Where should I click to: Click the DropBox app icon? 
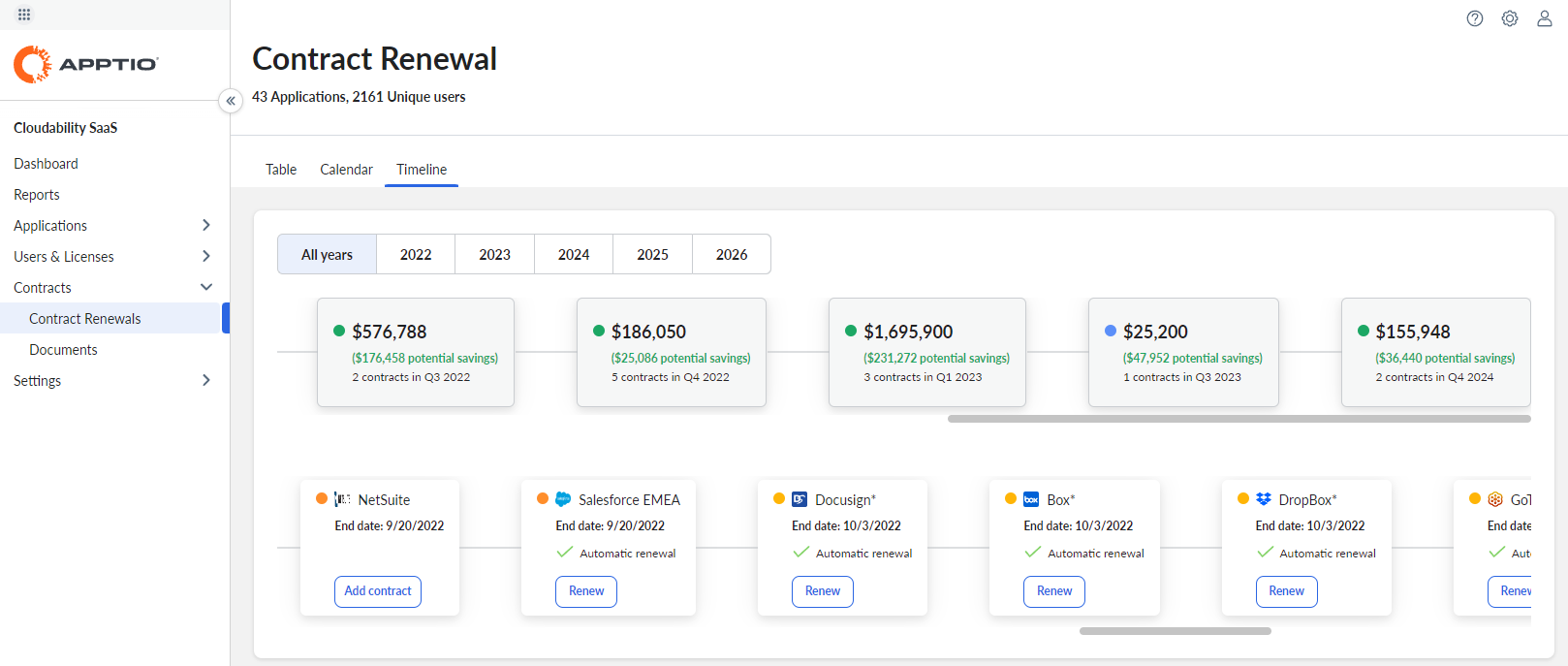pos(1264,499)
